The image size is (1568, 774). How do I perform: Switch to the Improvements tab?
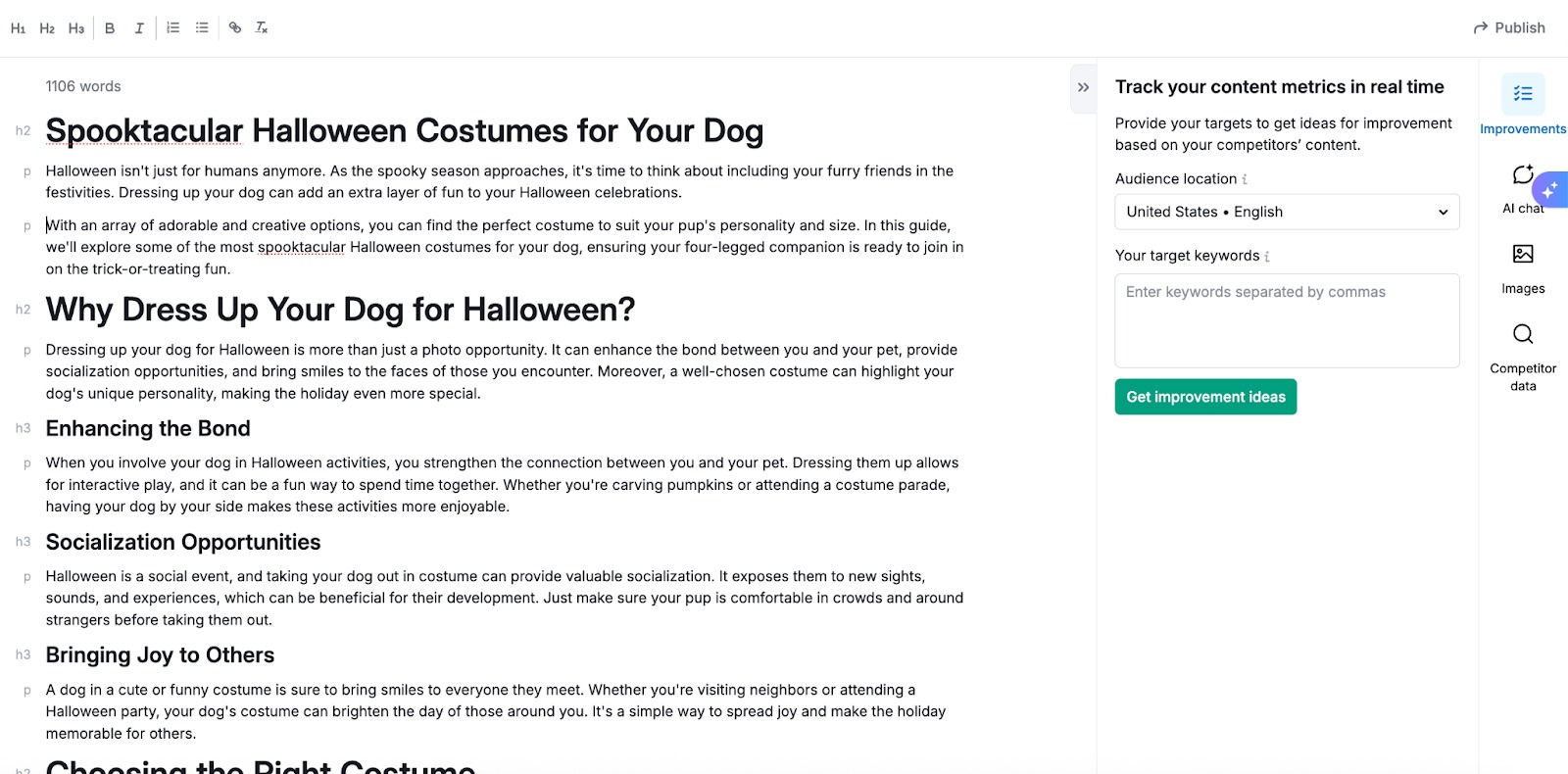click(1522, 105)
